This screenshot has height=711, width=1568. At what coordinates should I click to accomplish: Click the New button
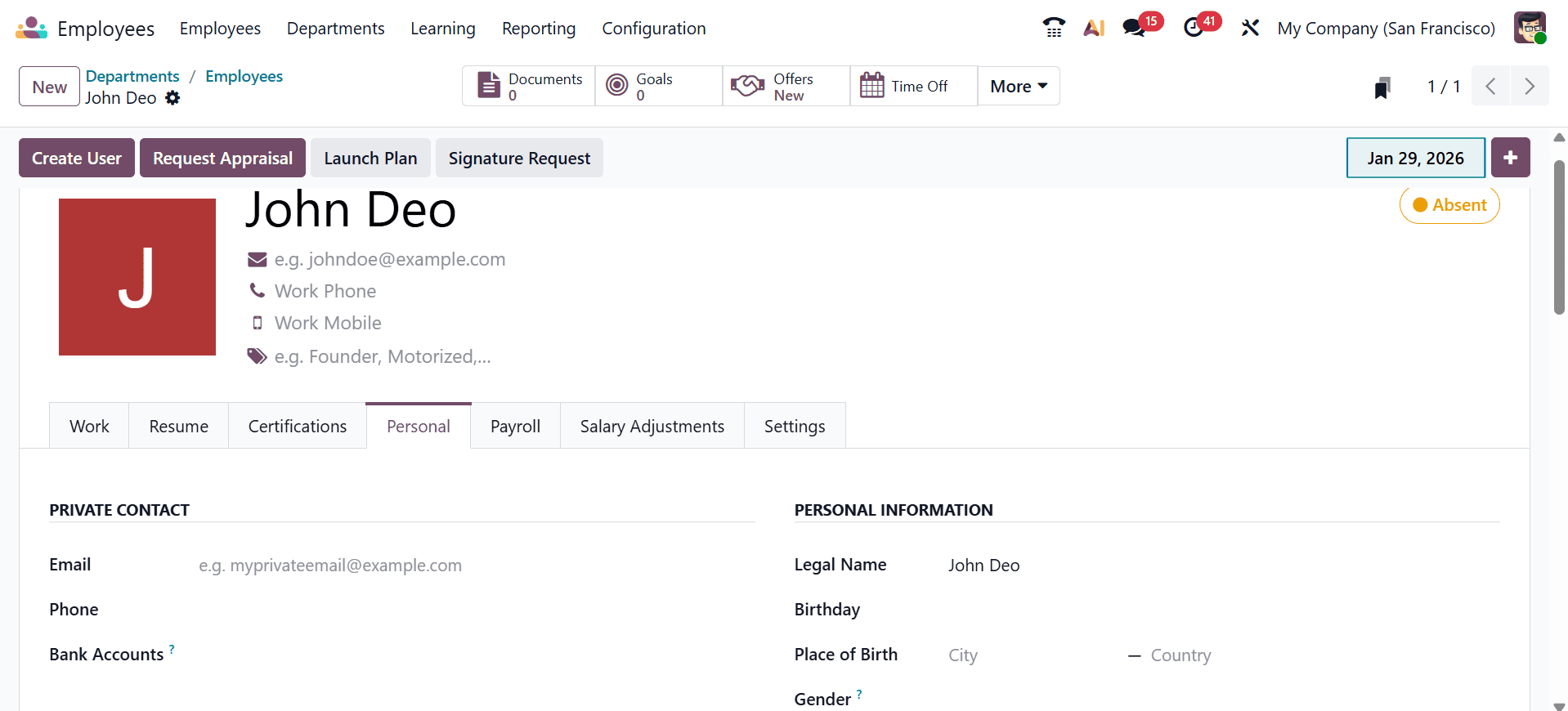[x=50, y=86]
